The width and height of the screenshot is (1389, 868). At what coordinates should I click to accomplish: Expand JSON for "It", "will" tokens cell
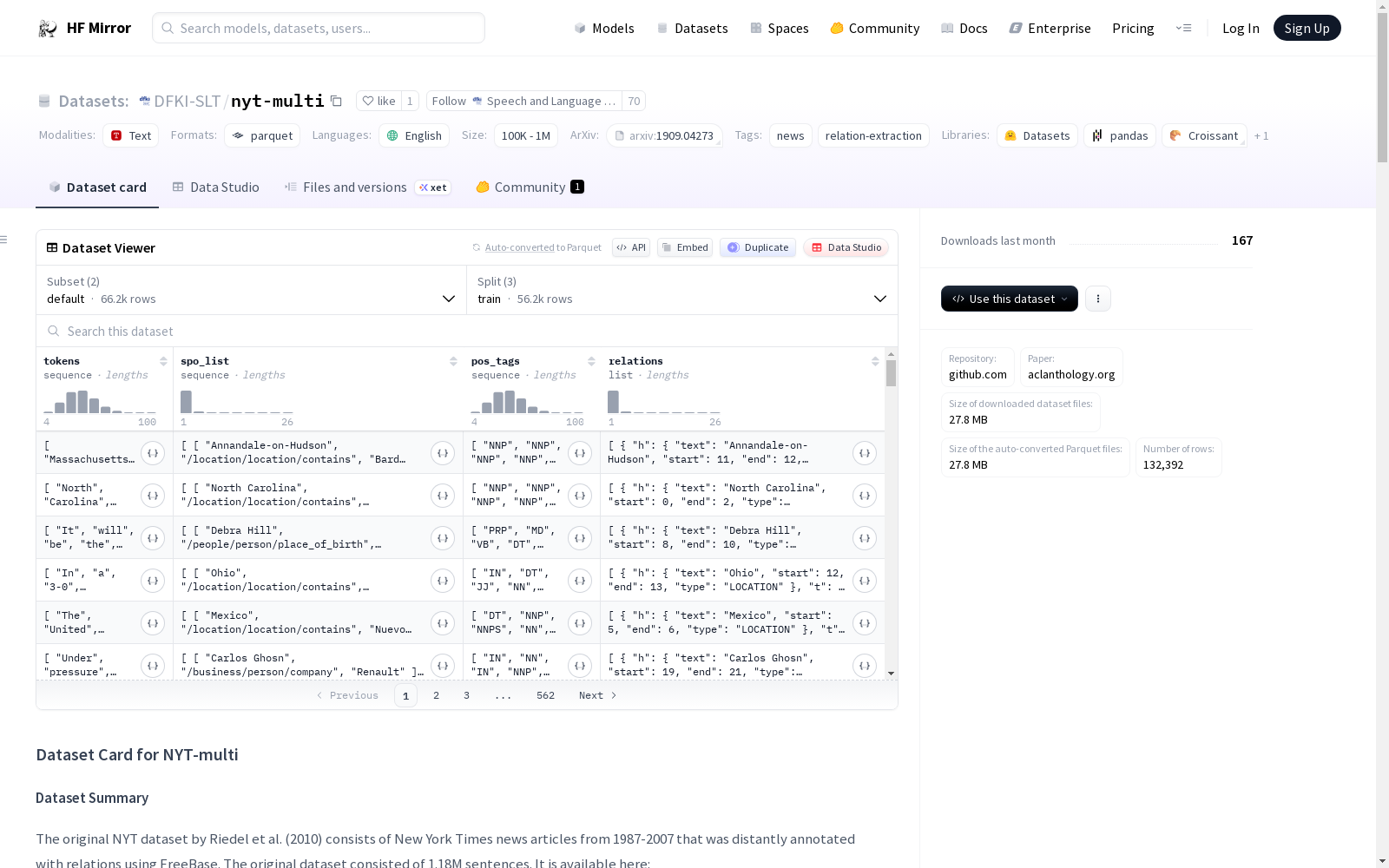153,538
